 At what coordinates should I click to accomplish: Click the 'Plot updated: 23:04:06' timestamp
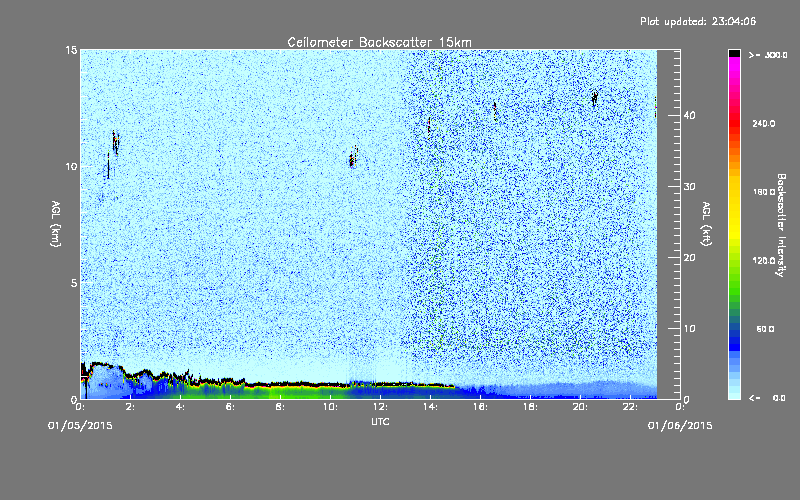point(698,21)
